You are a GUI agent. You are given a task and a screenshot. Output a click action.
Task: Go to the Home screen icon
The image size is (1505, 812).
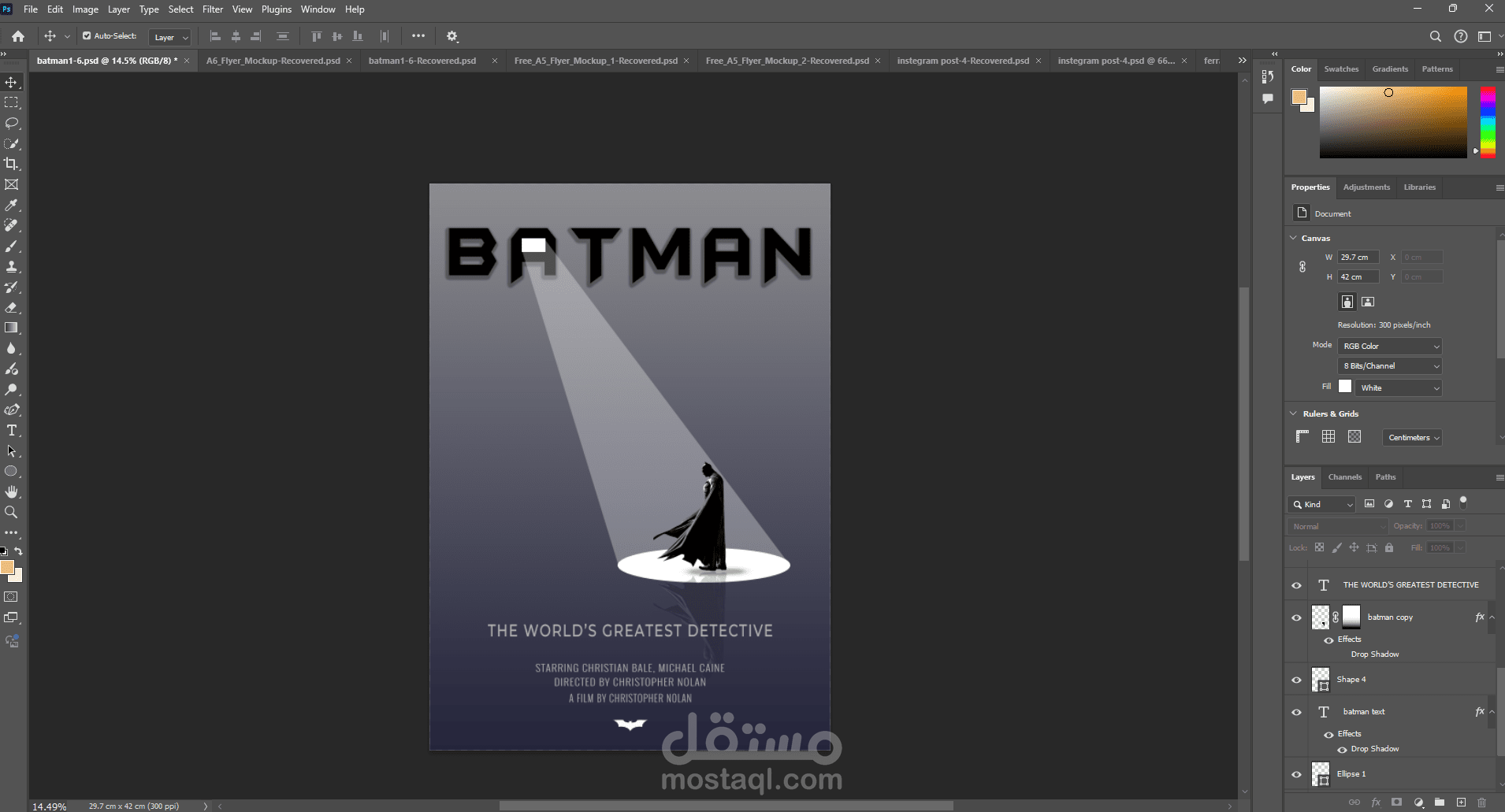[18, 36]
